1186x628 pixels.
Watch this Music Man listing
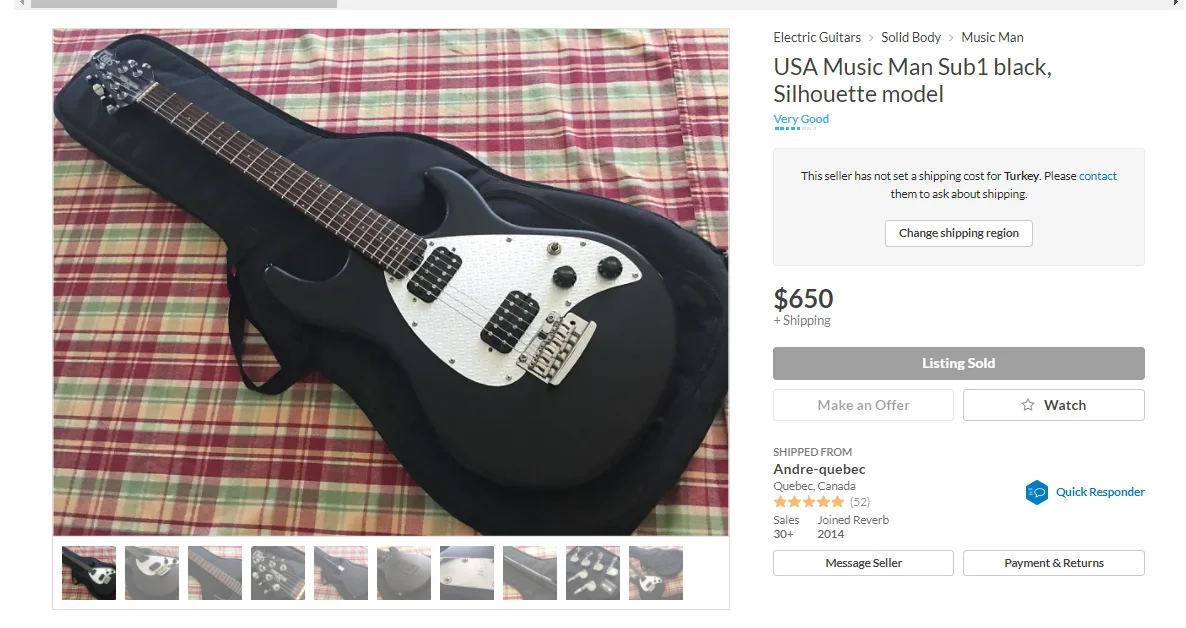coord(1054,405)
